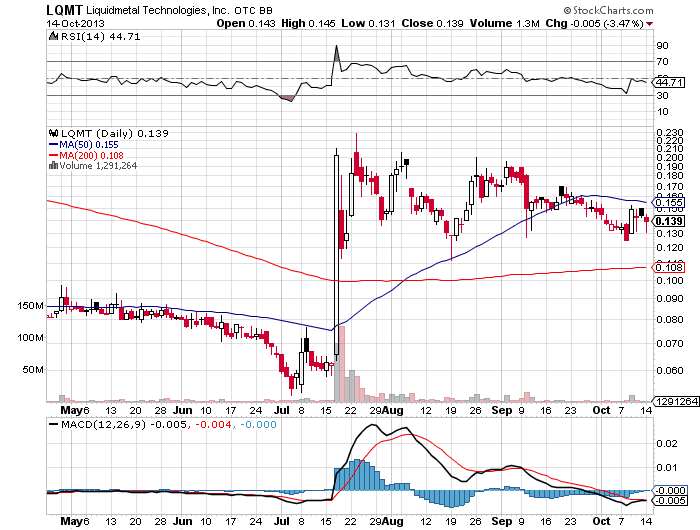
Task: Click the red 0.108 MA(200) value flag
Action: click(668, 267)
